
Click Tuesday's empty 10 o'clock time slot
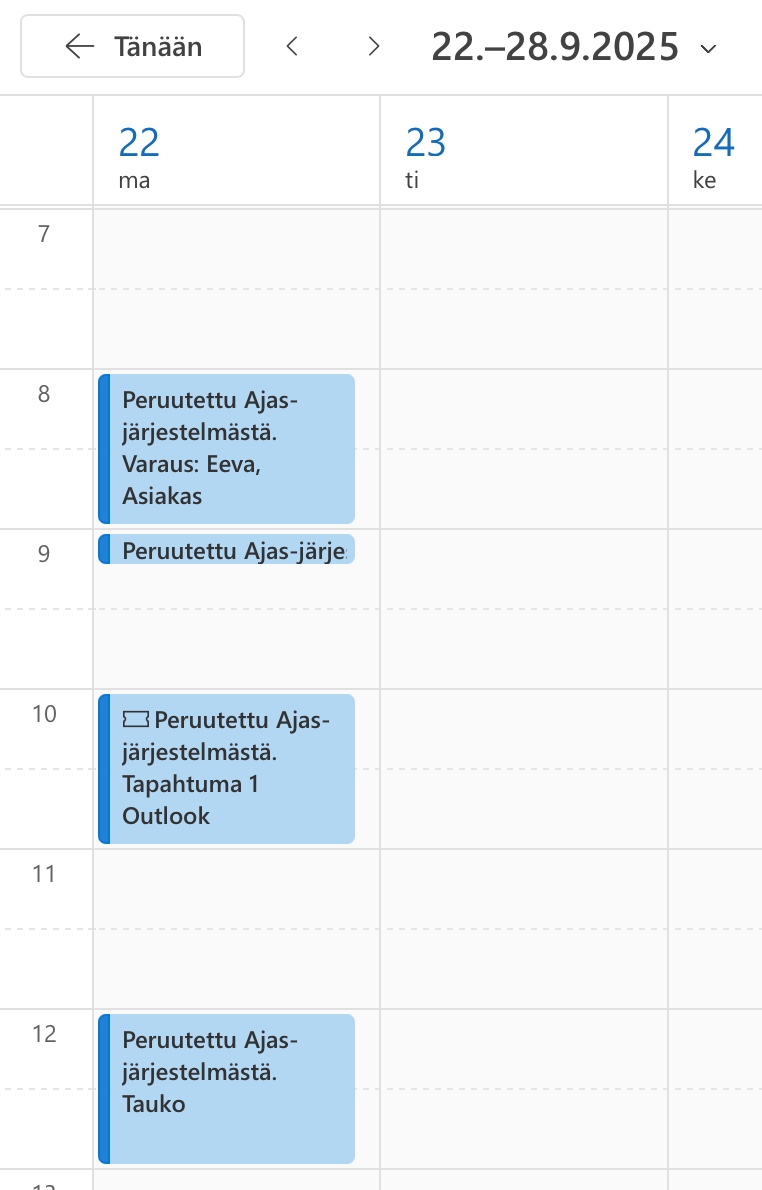point(523,768)
